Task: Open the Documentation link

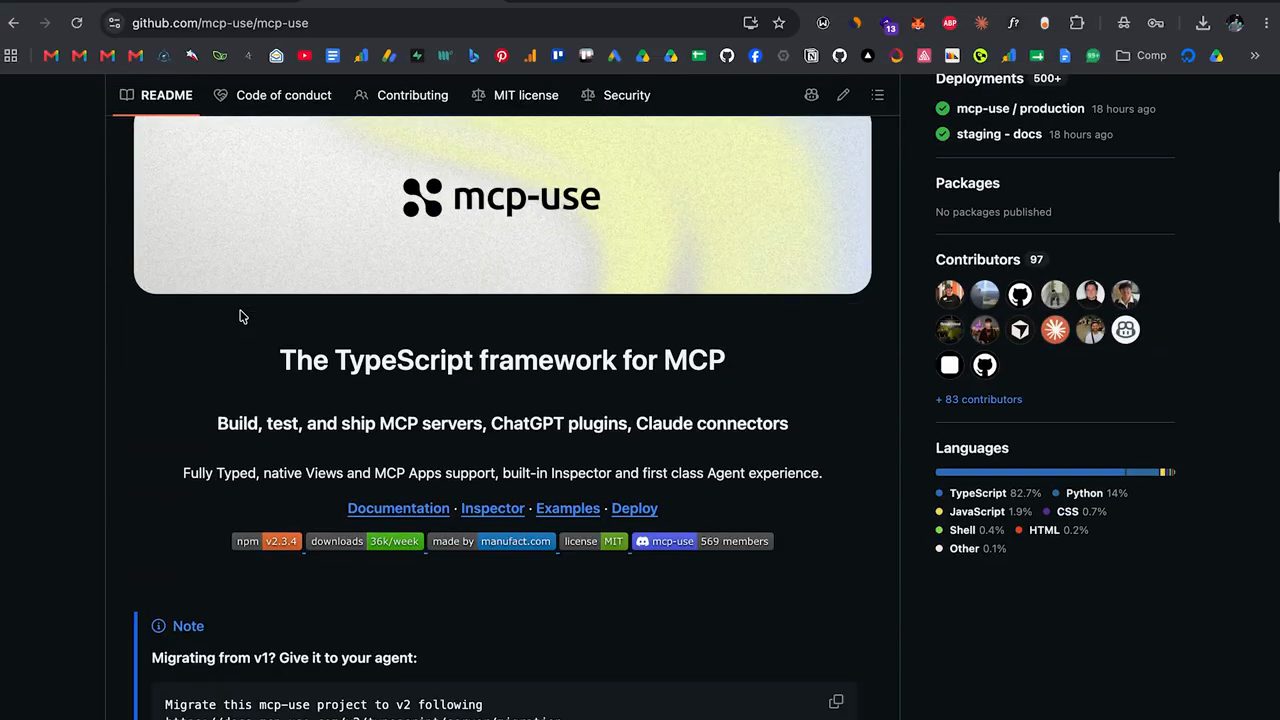Action: point(398,508)
